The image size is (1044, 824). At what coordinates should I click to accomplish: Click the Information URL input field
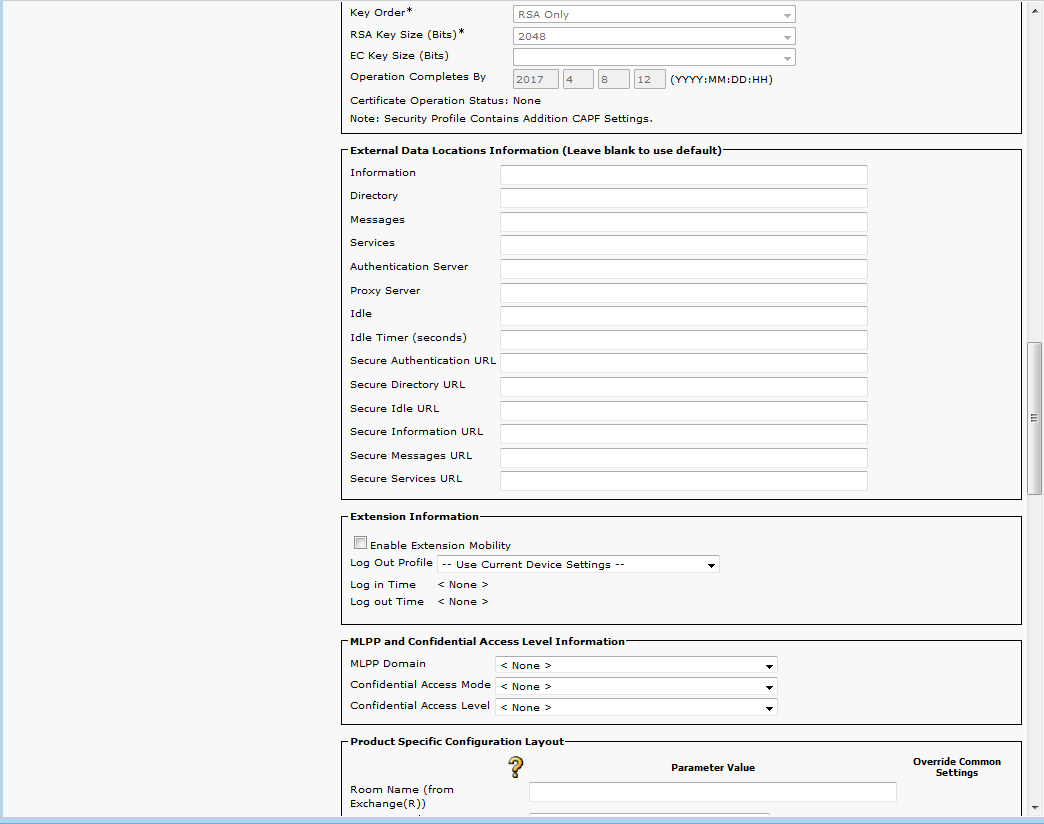tap(683, 175)
